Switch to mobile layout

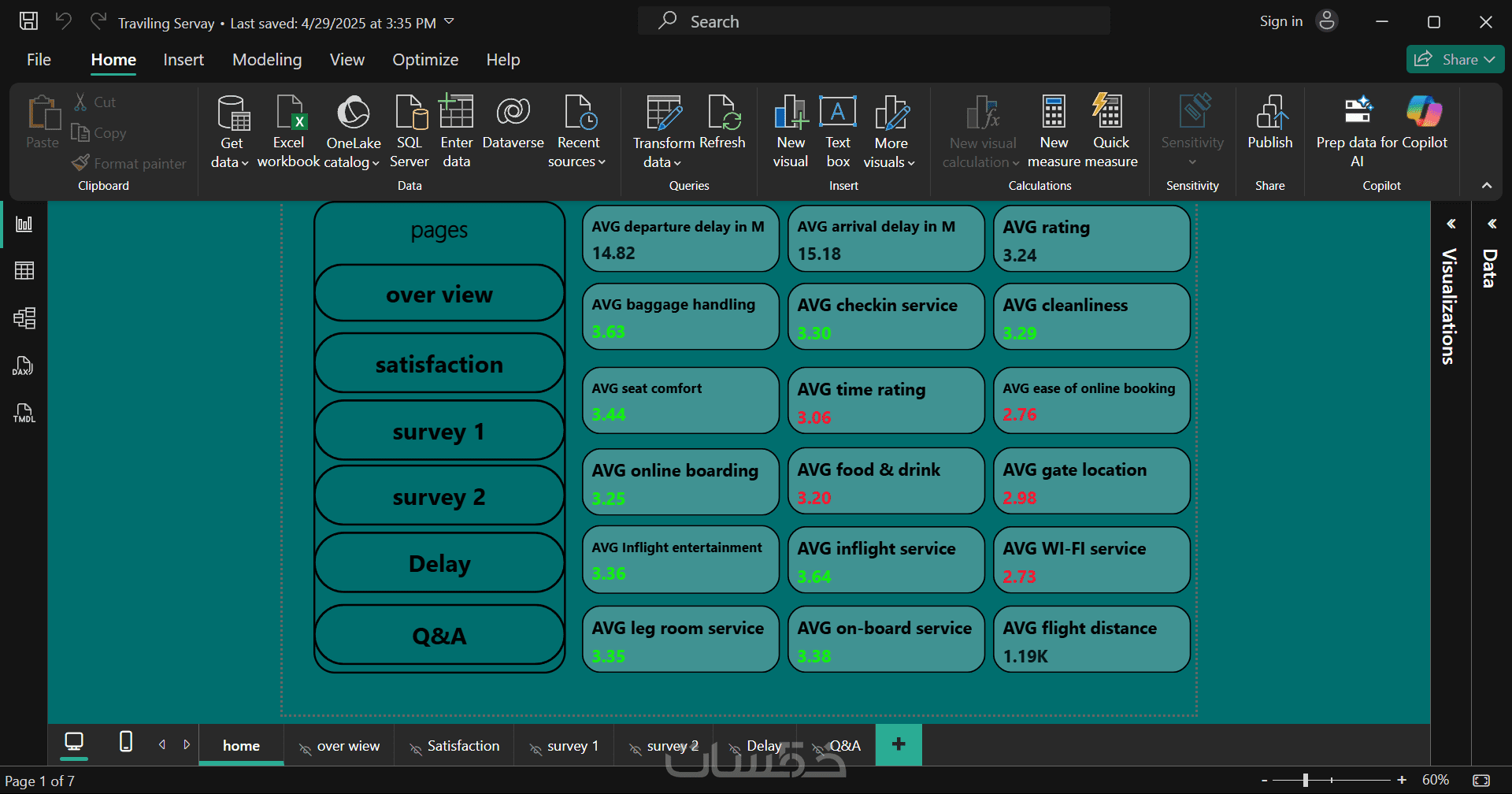[x=125, y=742]
